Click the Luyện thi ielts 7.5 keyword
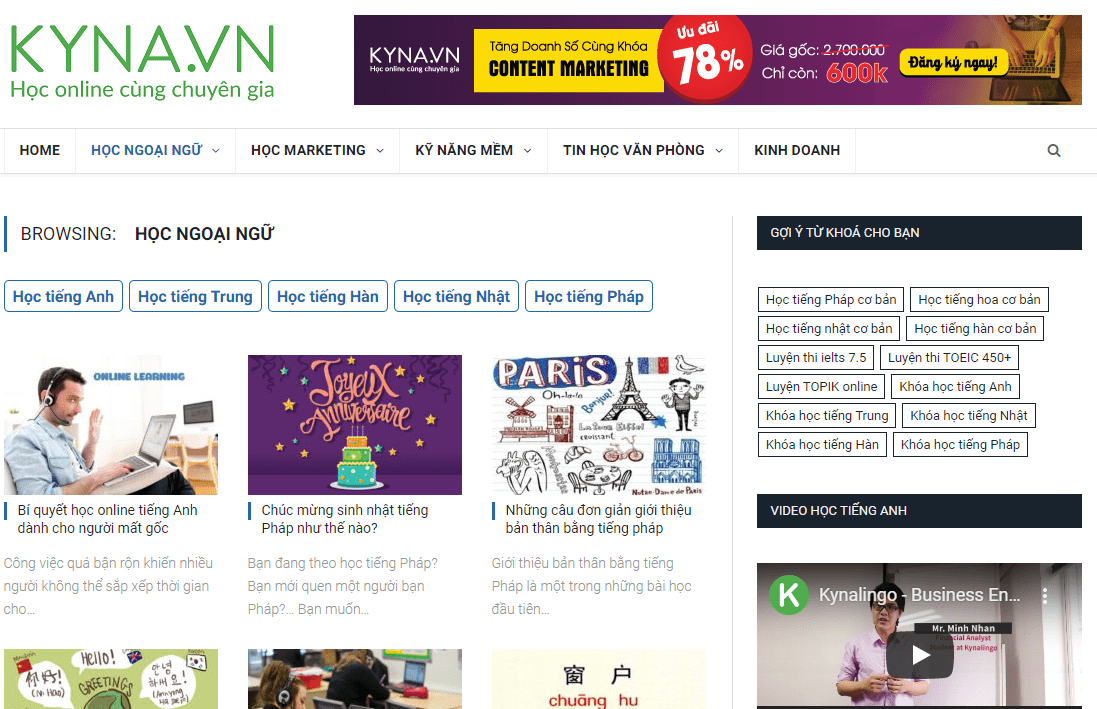Viewport: 1097px width, 709px height. point(816,358)
